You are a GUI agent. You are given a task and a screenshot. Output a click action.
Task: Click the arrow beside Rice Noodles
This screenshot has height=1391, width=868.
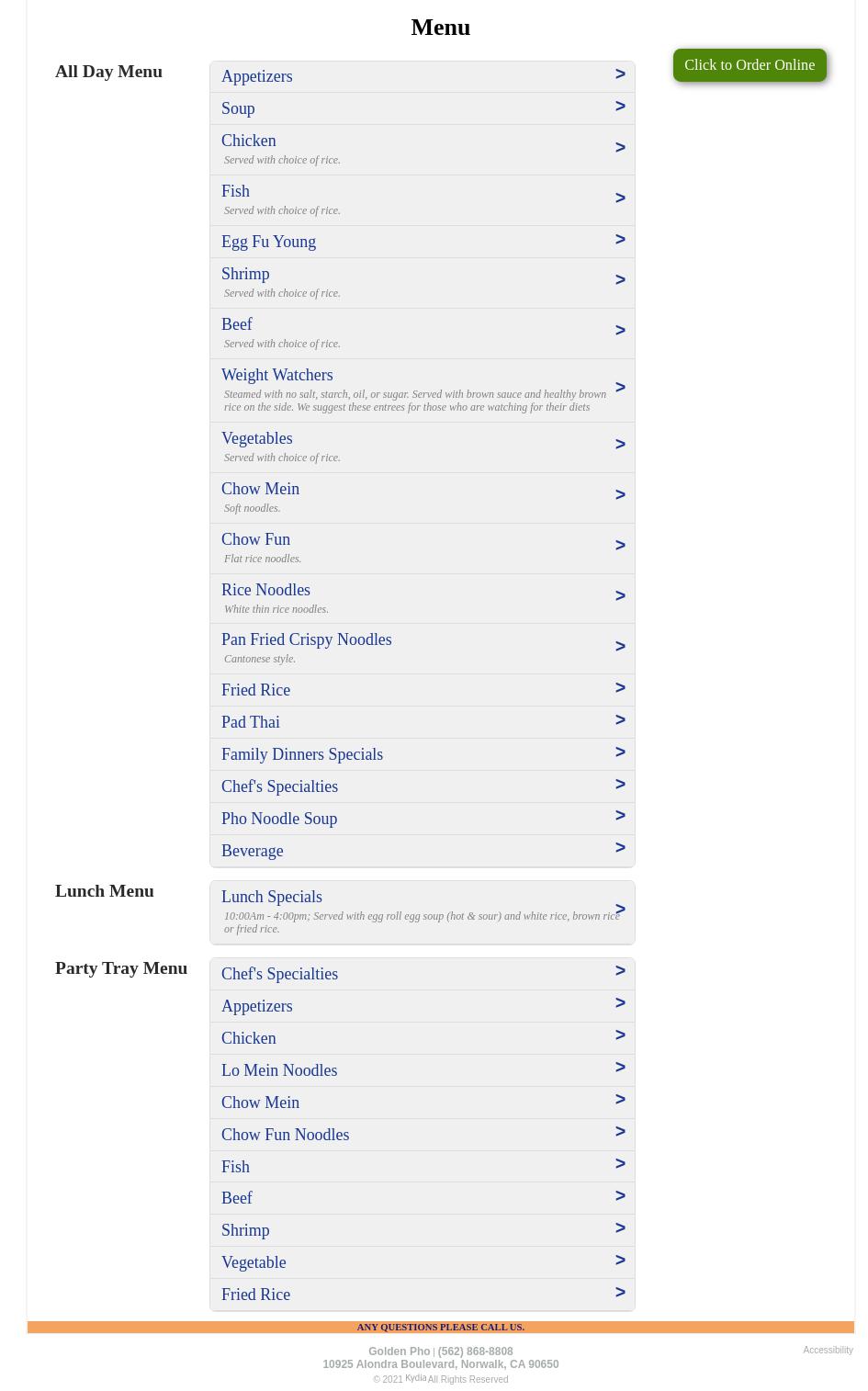[x=620, y=596]
